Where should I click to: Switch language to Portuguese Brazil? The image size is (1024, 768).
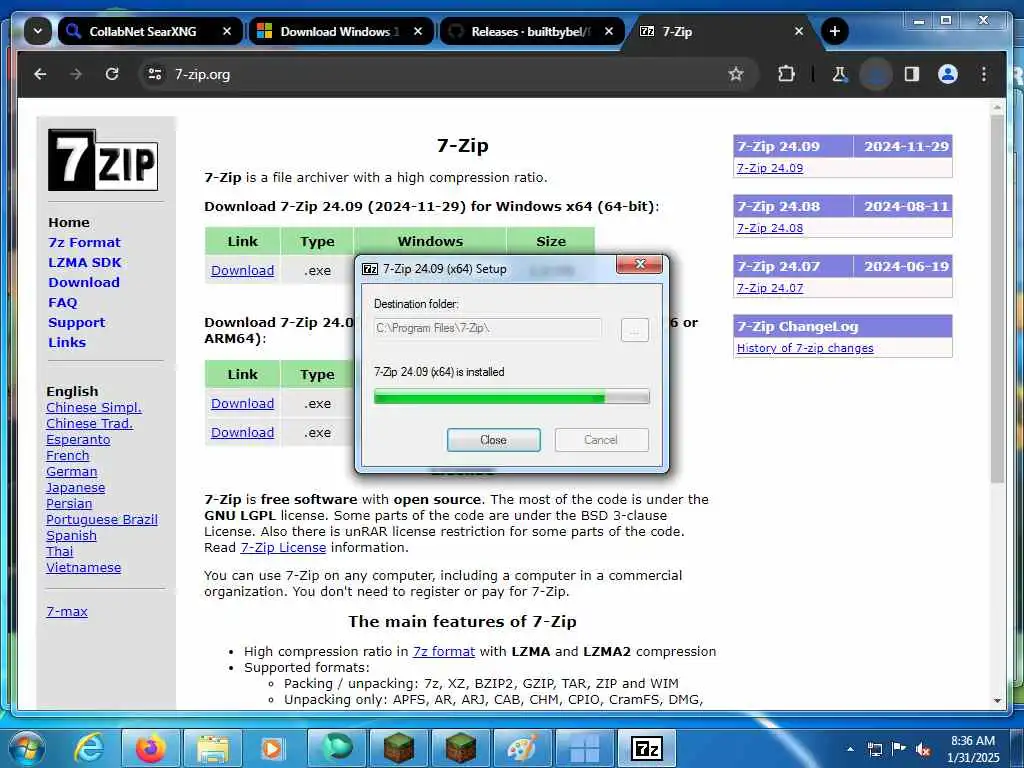[x=101, y=520]
